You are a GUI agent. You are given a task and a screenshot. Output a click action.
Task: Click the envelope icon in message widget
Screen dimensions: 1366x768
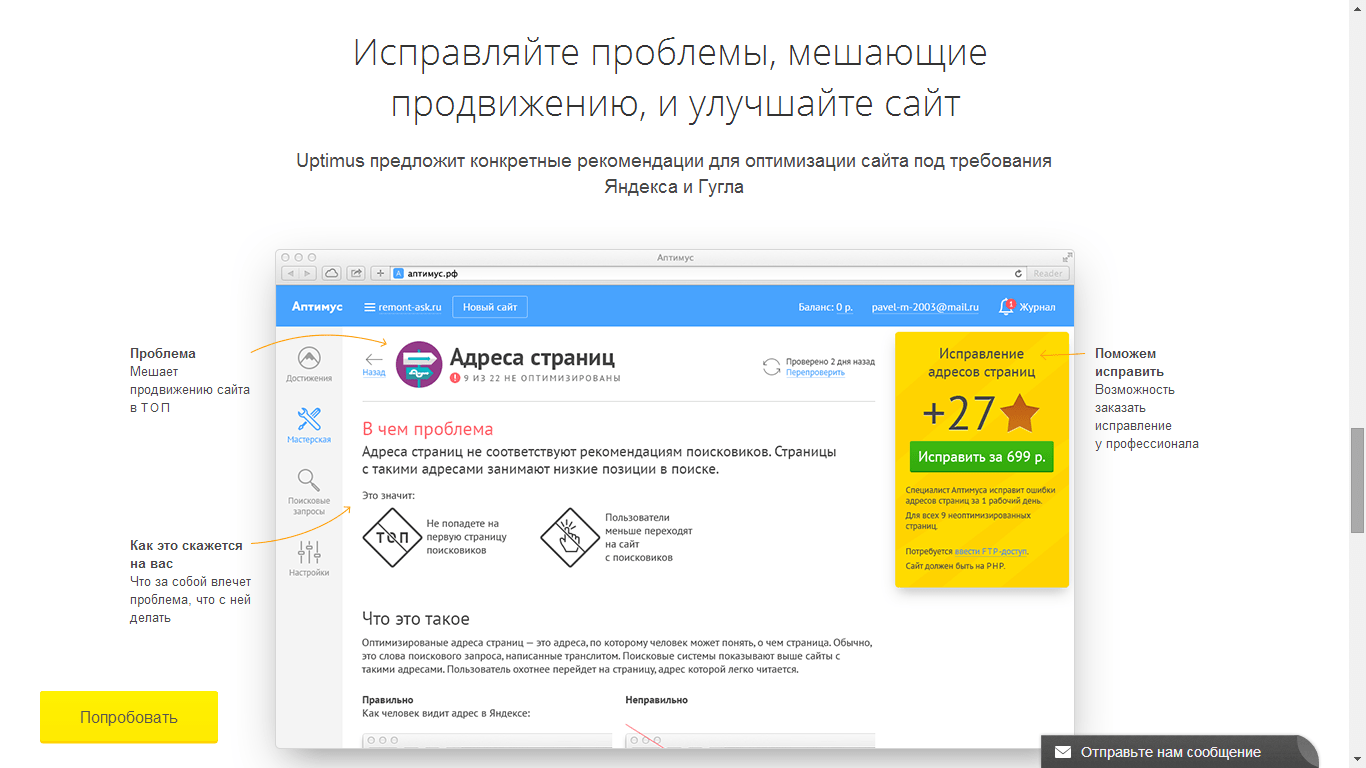1063,752
